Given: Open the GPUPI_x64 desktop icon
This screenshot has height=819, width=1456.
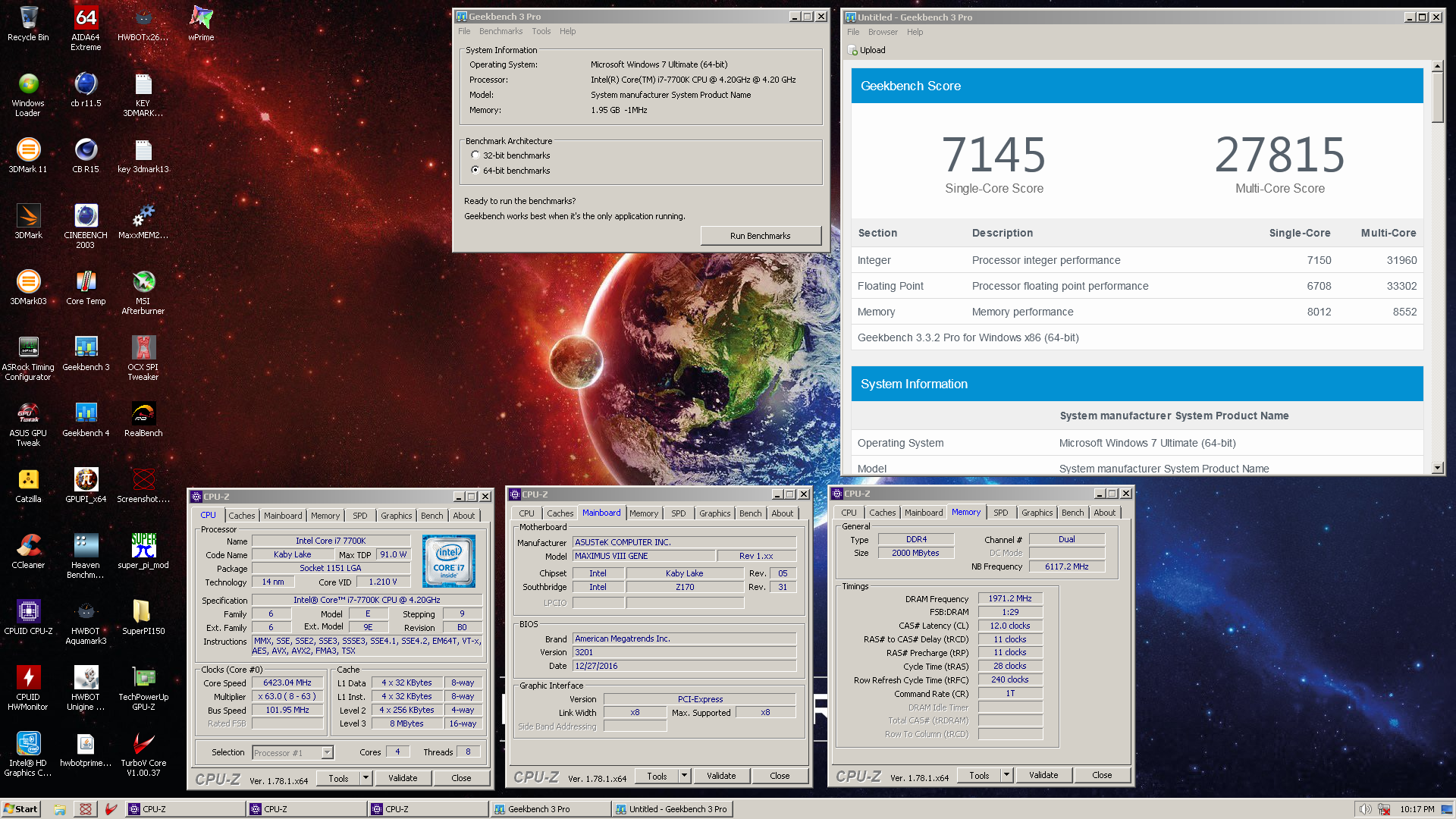Looking at the screenshot, I should (x=86, y=485).
